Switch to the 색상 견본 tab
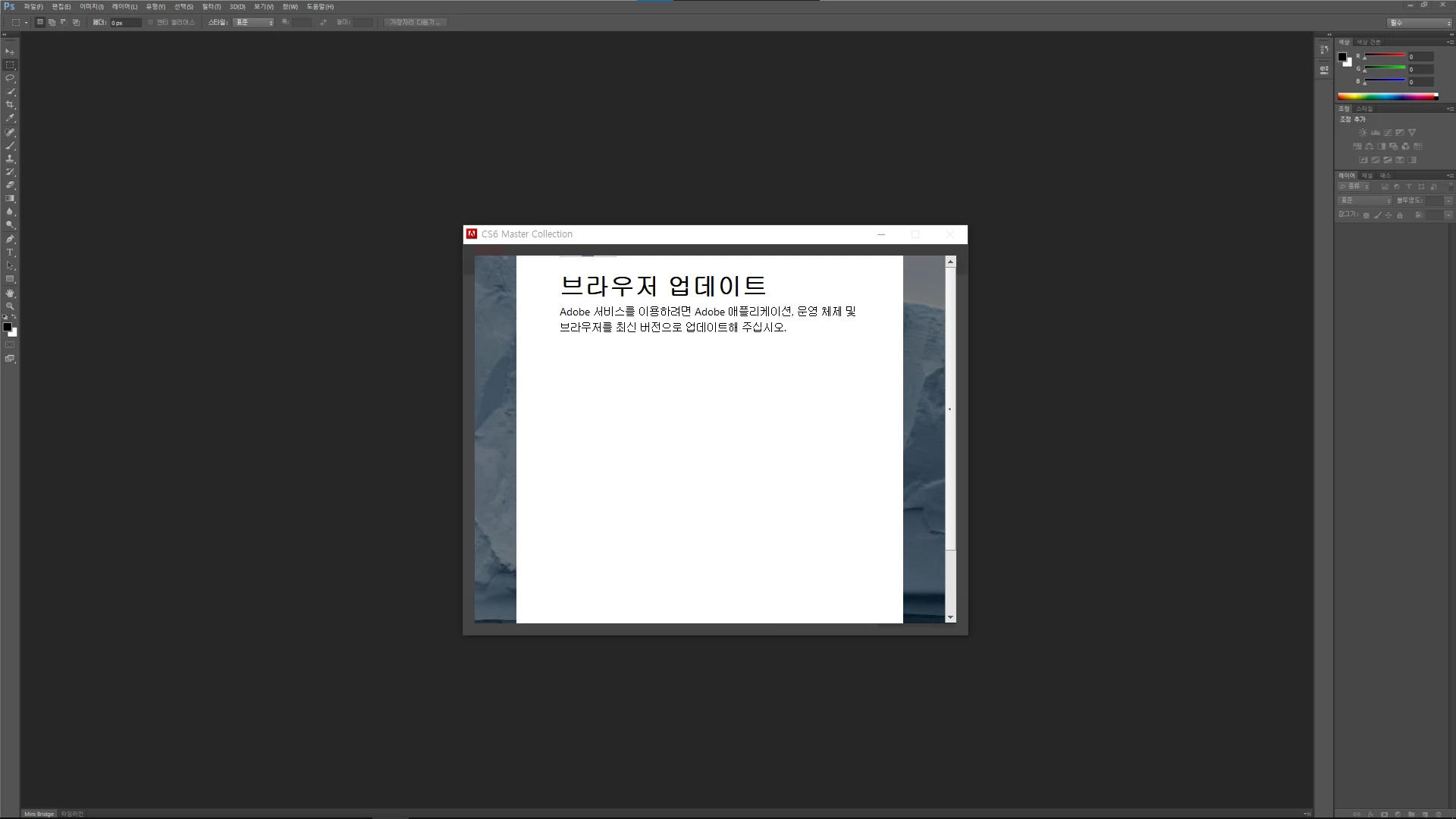This screenshot has width=1456, height=819. (1369, 42)
